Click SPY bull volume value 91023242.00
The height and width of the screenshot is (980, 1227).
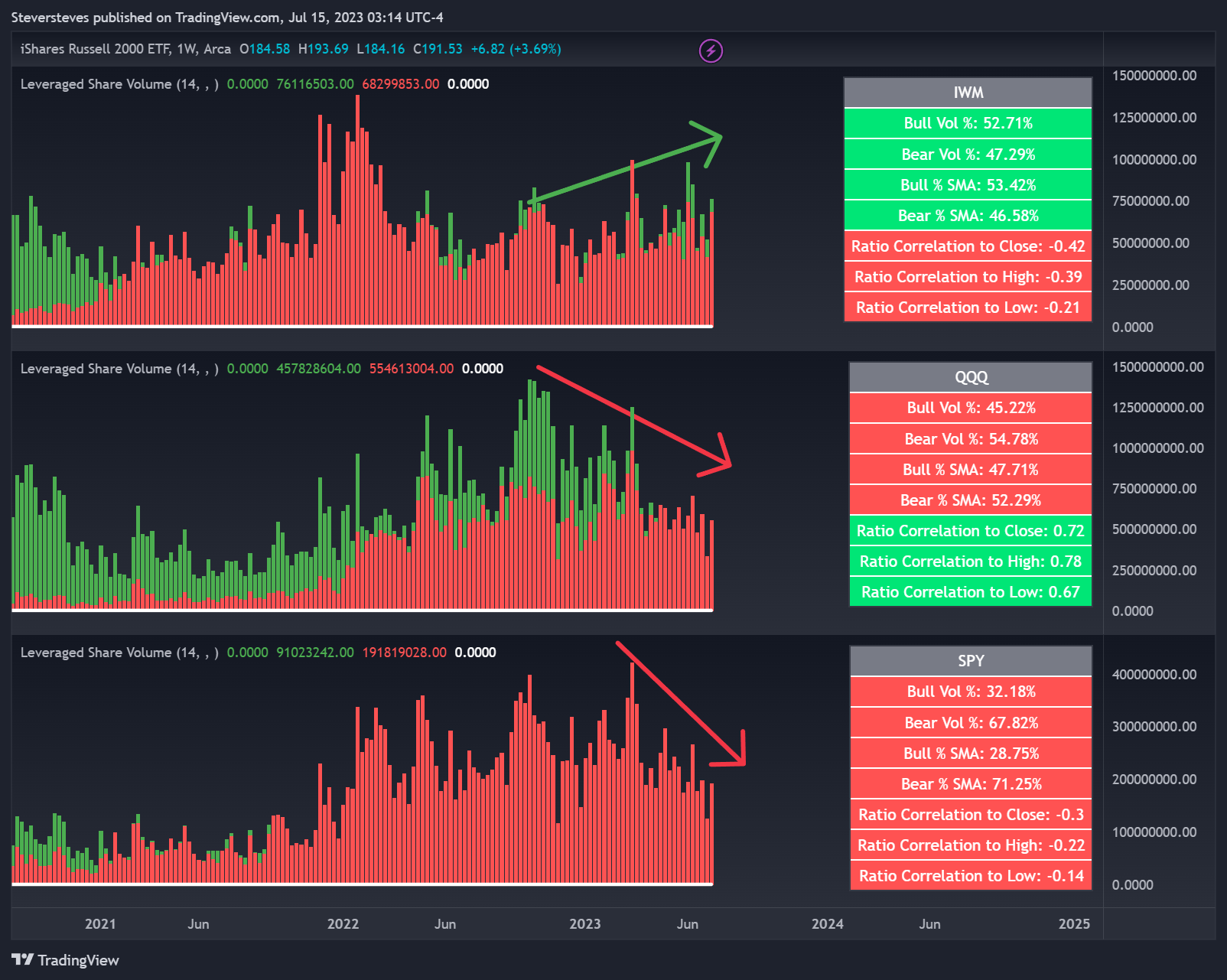[x=315, y=653]
